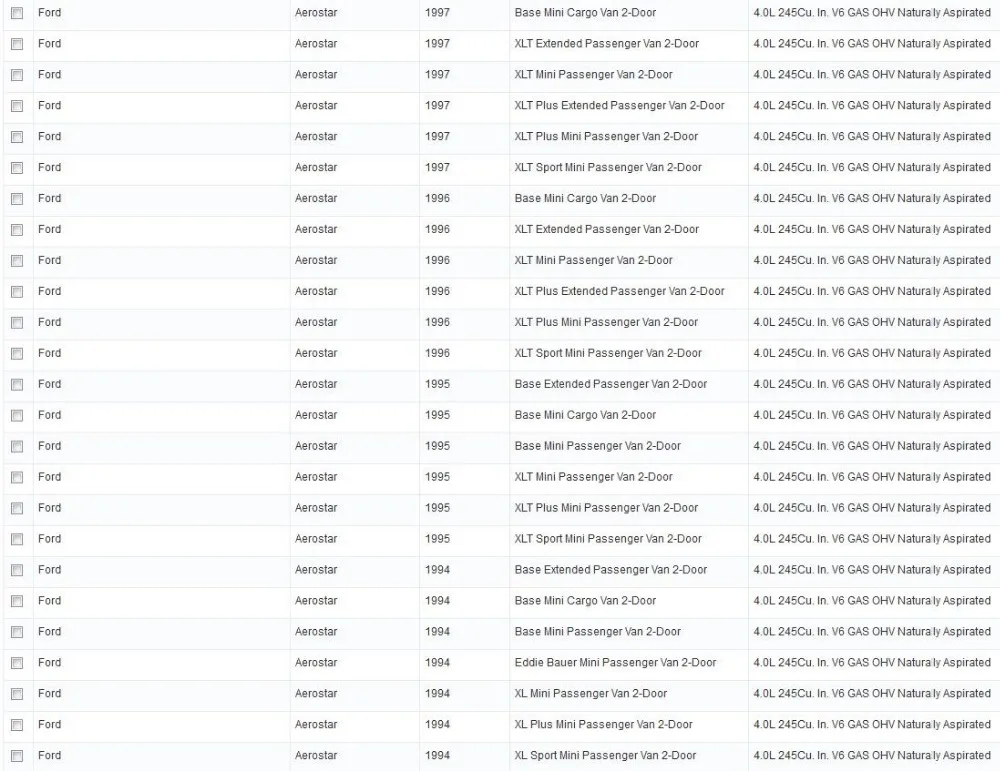Click the 1997 'XLT Mini Passenger Van 2-Door' trim text
1000x771 pixels.
[x=593, y=75]
